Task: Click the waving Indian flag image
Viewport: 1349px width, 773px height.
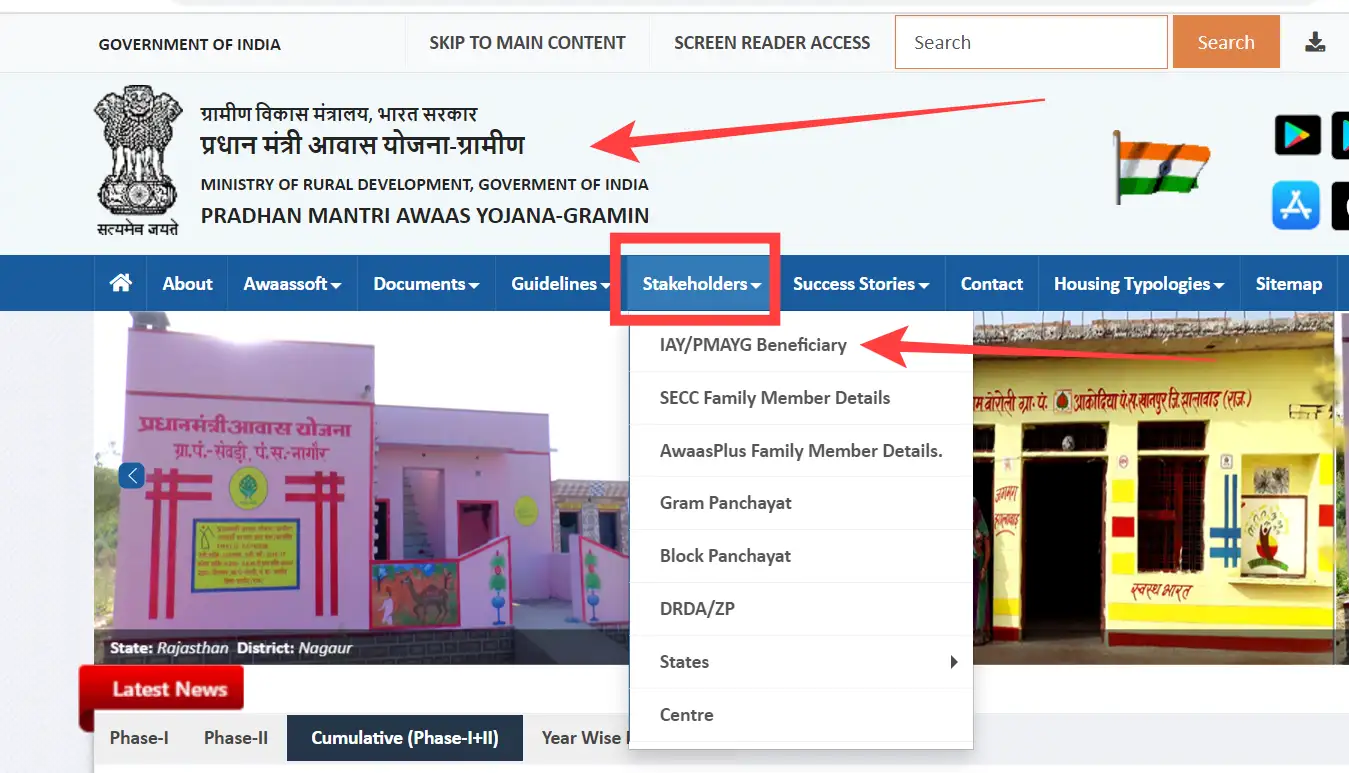Action: [x=1162, y=168]
